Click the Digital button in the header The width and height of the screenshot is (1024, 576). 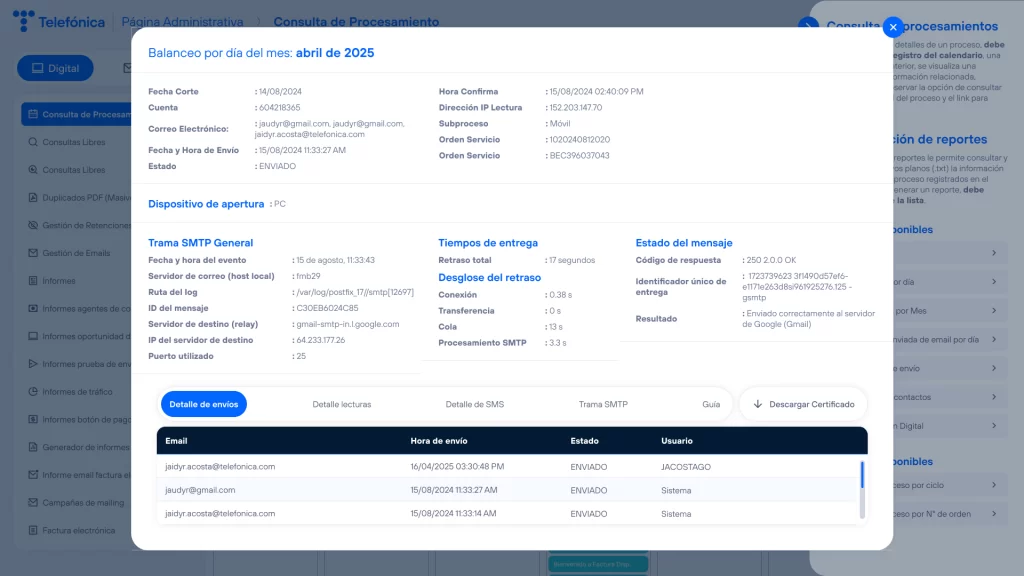pos(55,68)
